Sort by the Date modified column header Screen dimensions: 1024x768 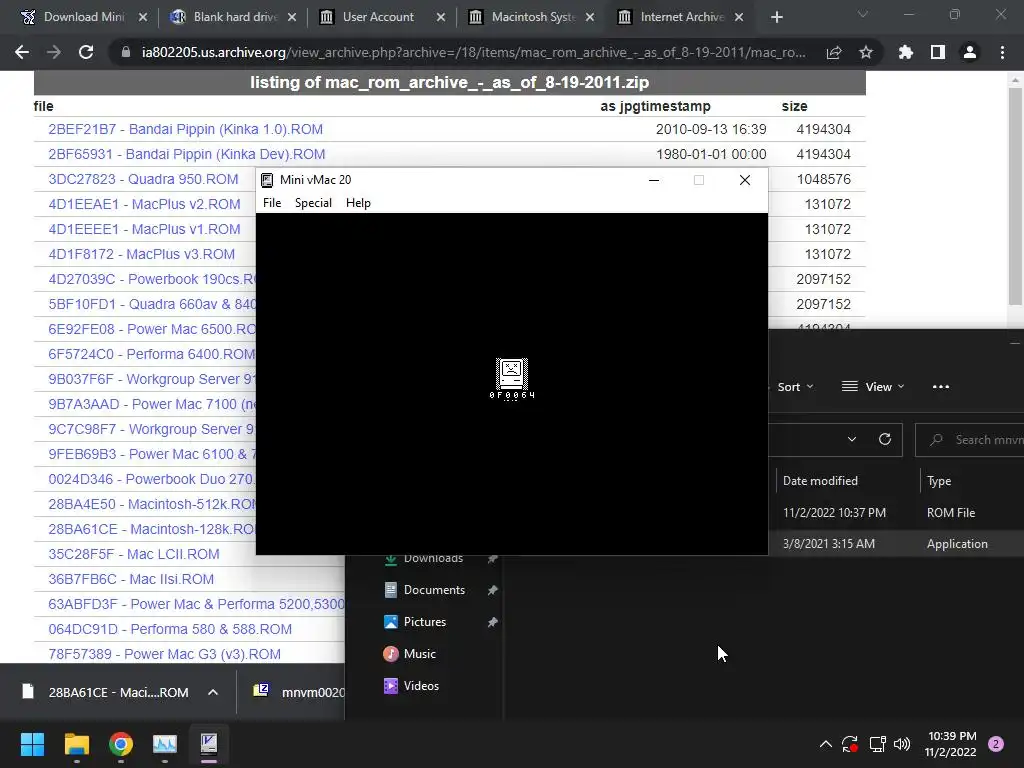(x=820, y=481)
